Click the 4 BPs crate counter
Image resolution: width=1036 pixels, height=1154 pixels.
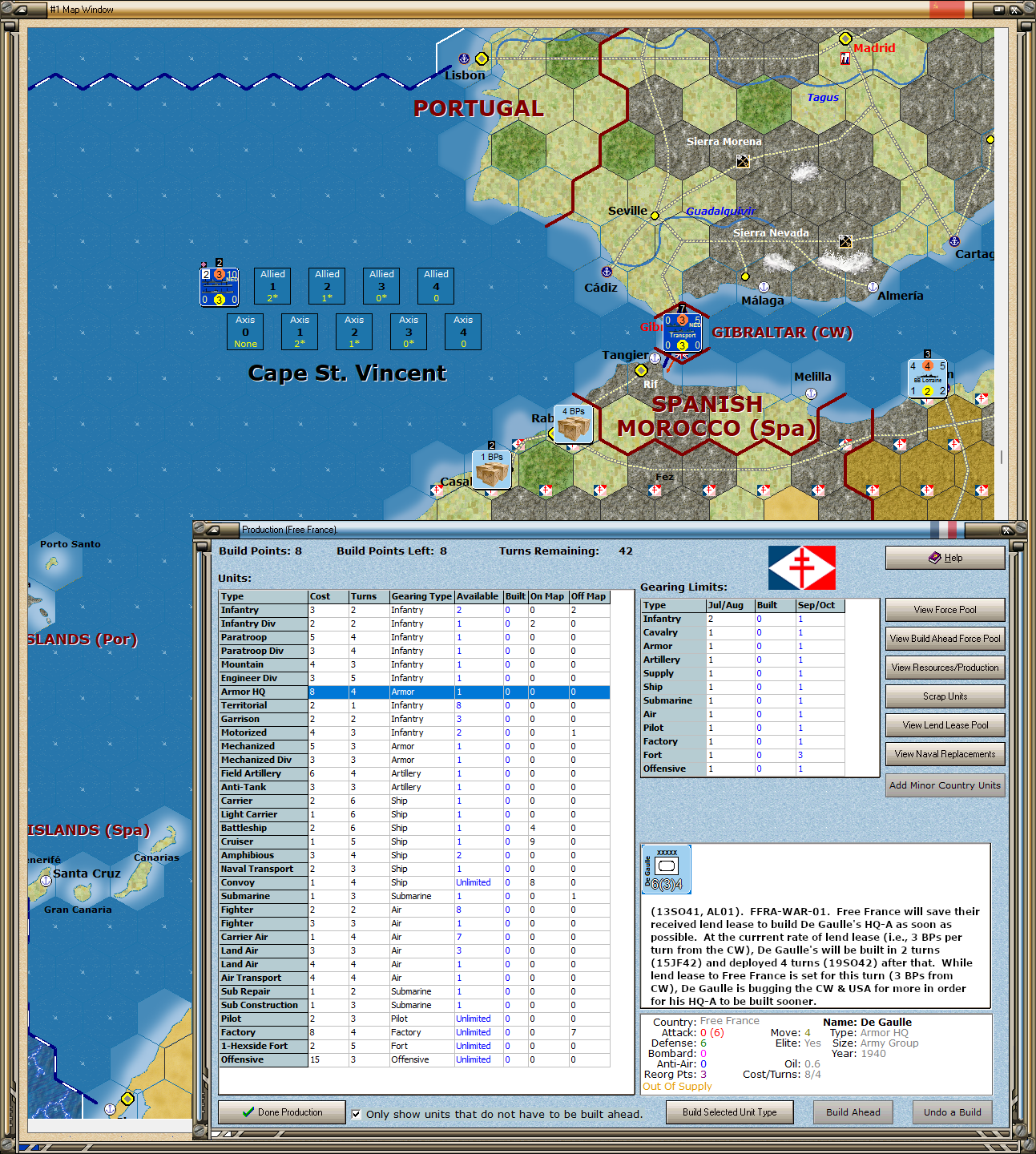tap(573, 424)
